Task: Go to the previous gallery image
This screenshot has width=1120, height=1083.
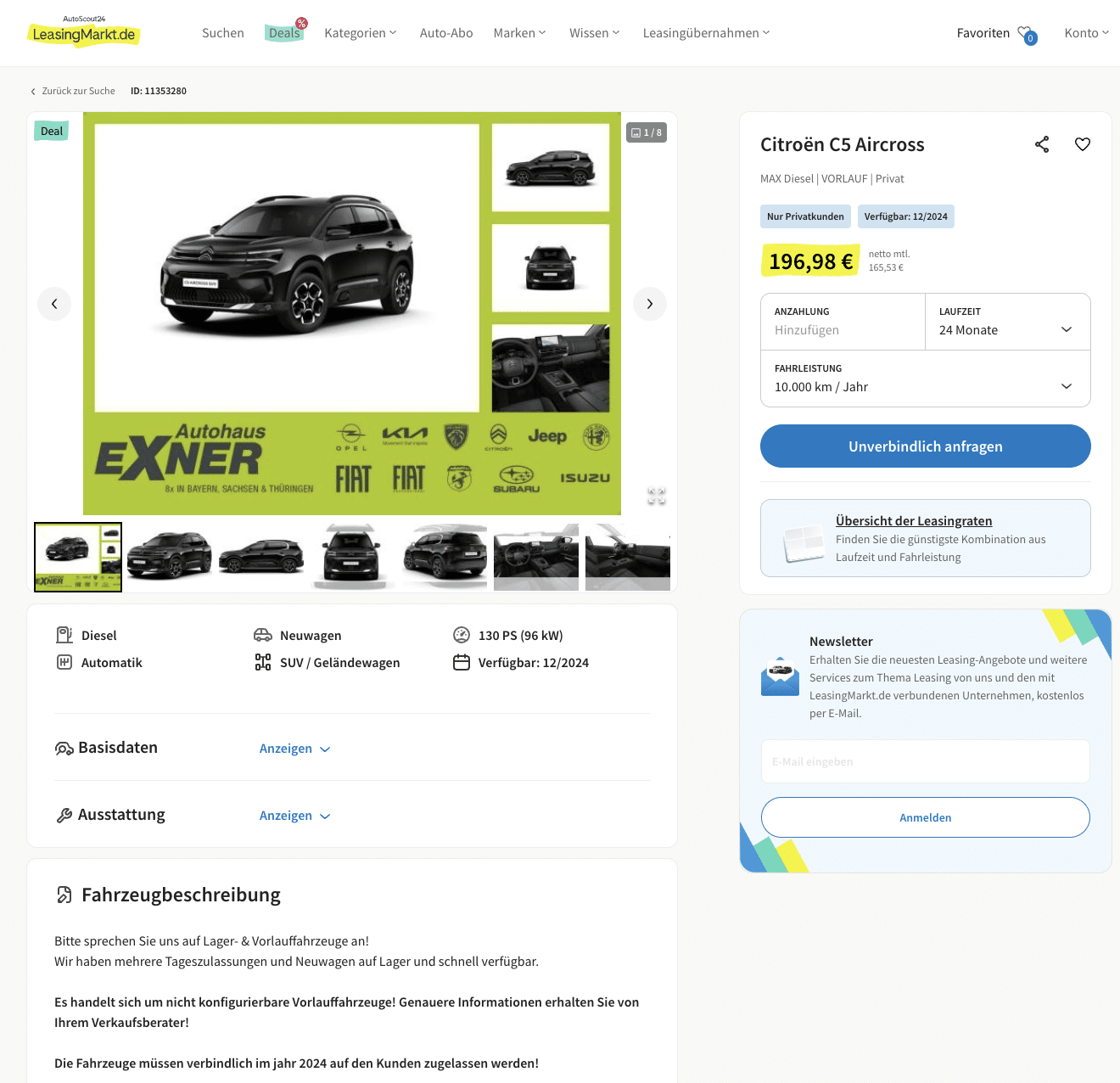Action: (54, 304)
